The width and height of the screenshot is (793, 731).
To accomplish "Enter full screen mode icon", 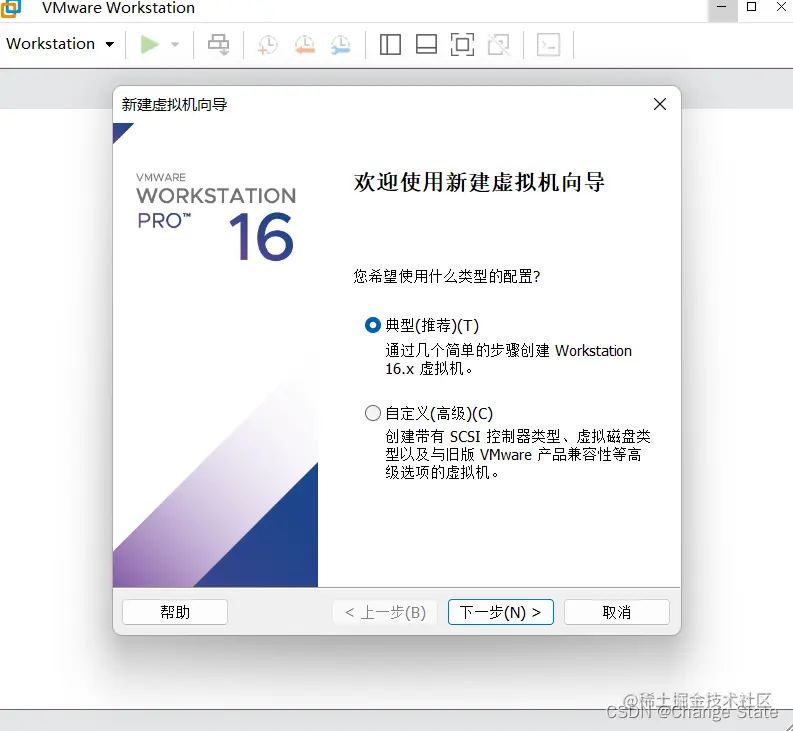I will click(462, 45).
